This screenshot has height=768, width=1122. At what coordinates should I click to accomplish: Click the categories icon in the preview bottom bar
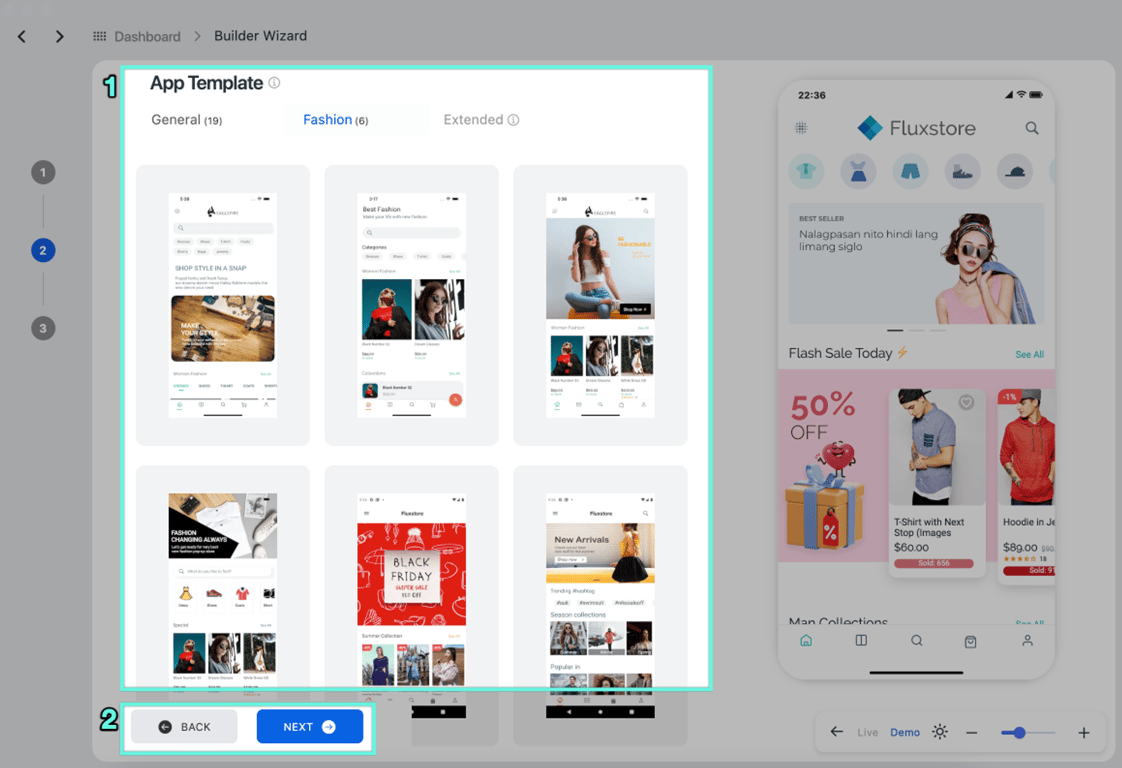(x=861, y=640)
